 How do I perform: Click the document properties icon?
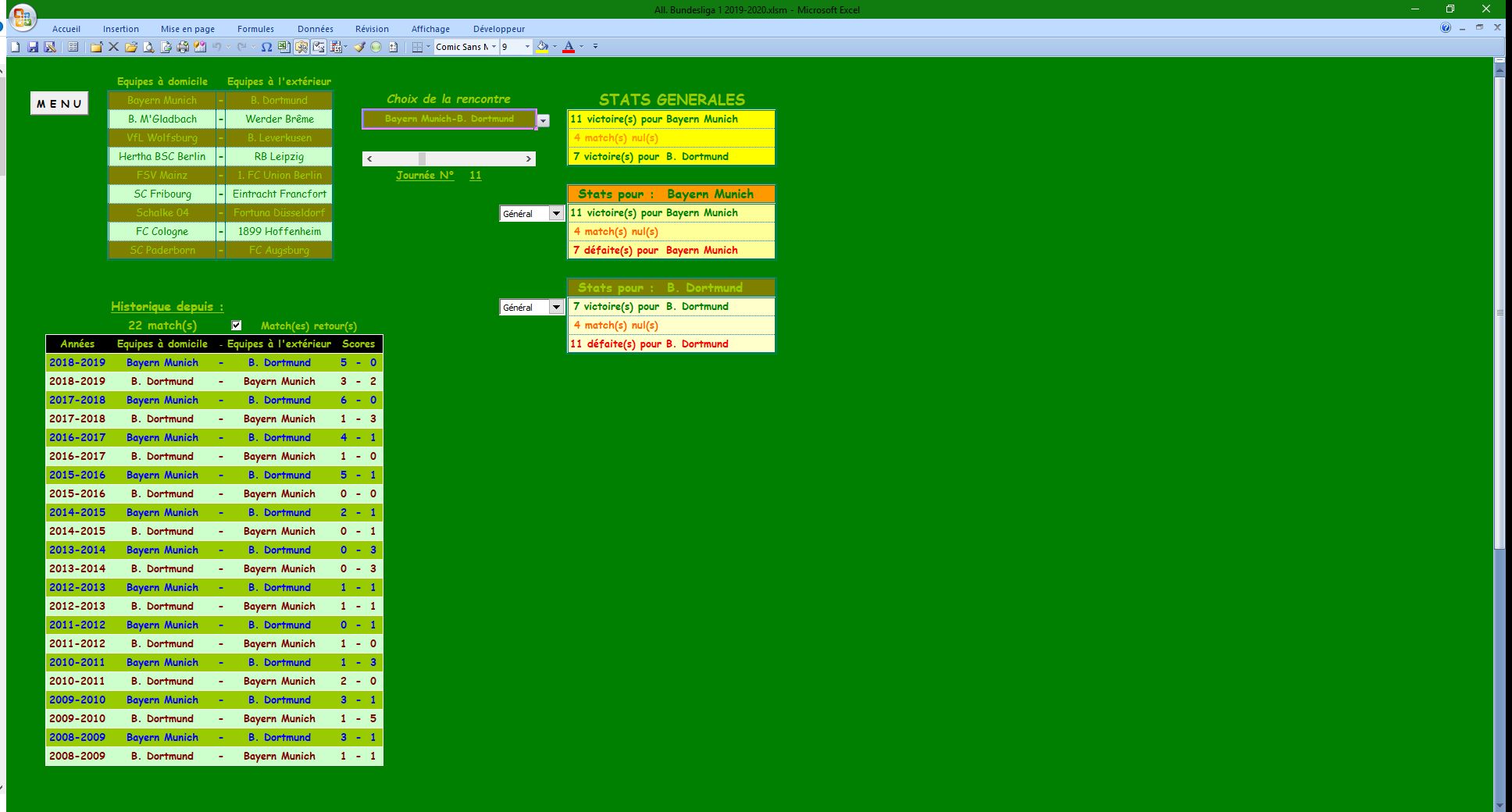[x=393, y=47]
